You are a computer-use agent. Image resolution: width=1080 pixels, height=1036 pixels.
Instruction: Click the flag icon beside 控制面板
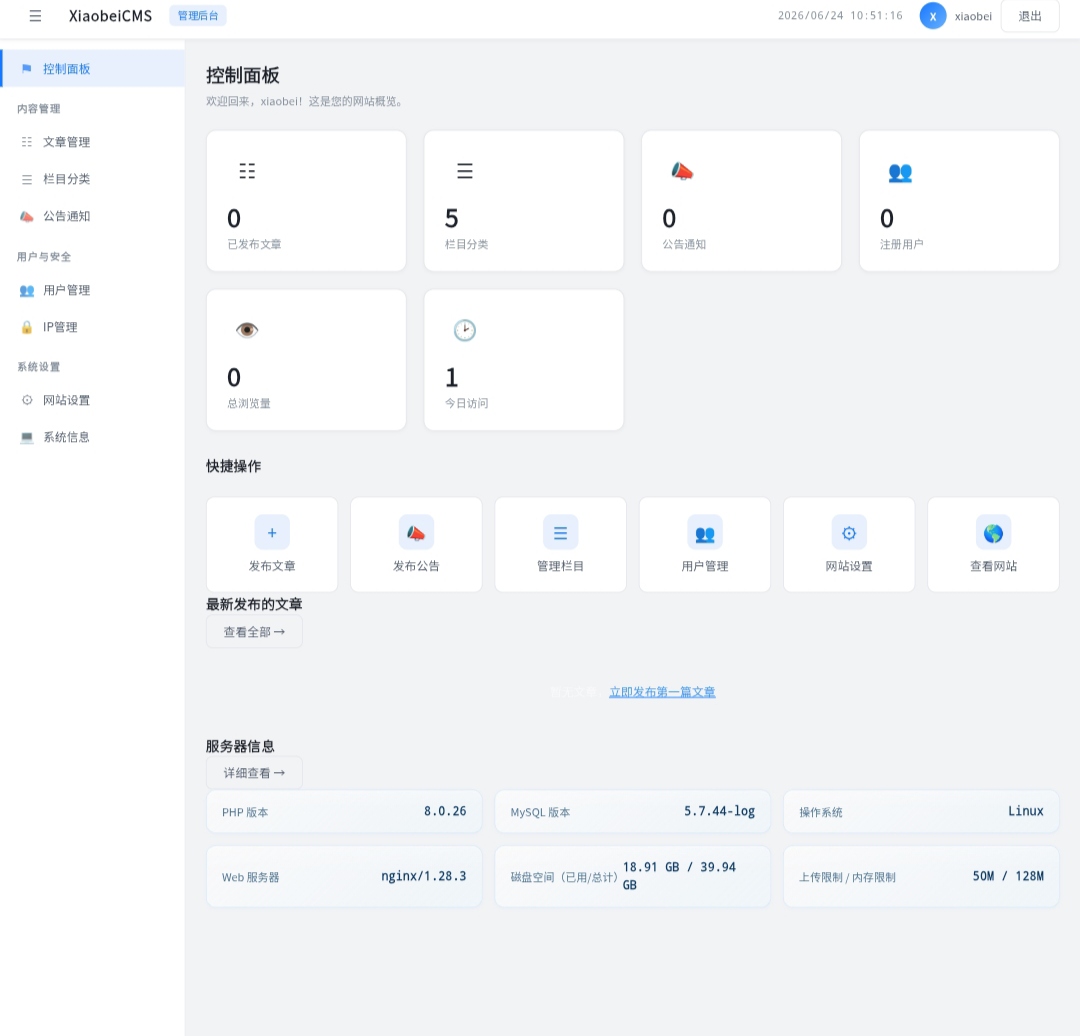(x=27, y=68)
